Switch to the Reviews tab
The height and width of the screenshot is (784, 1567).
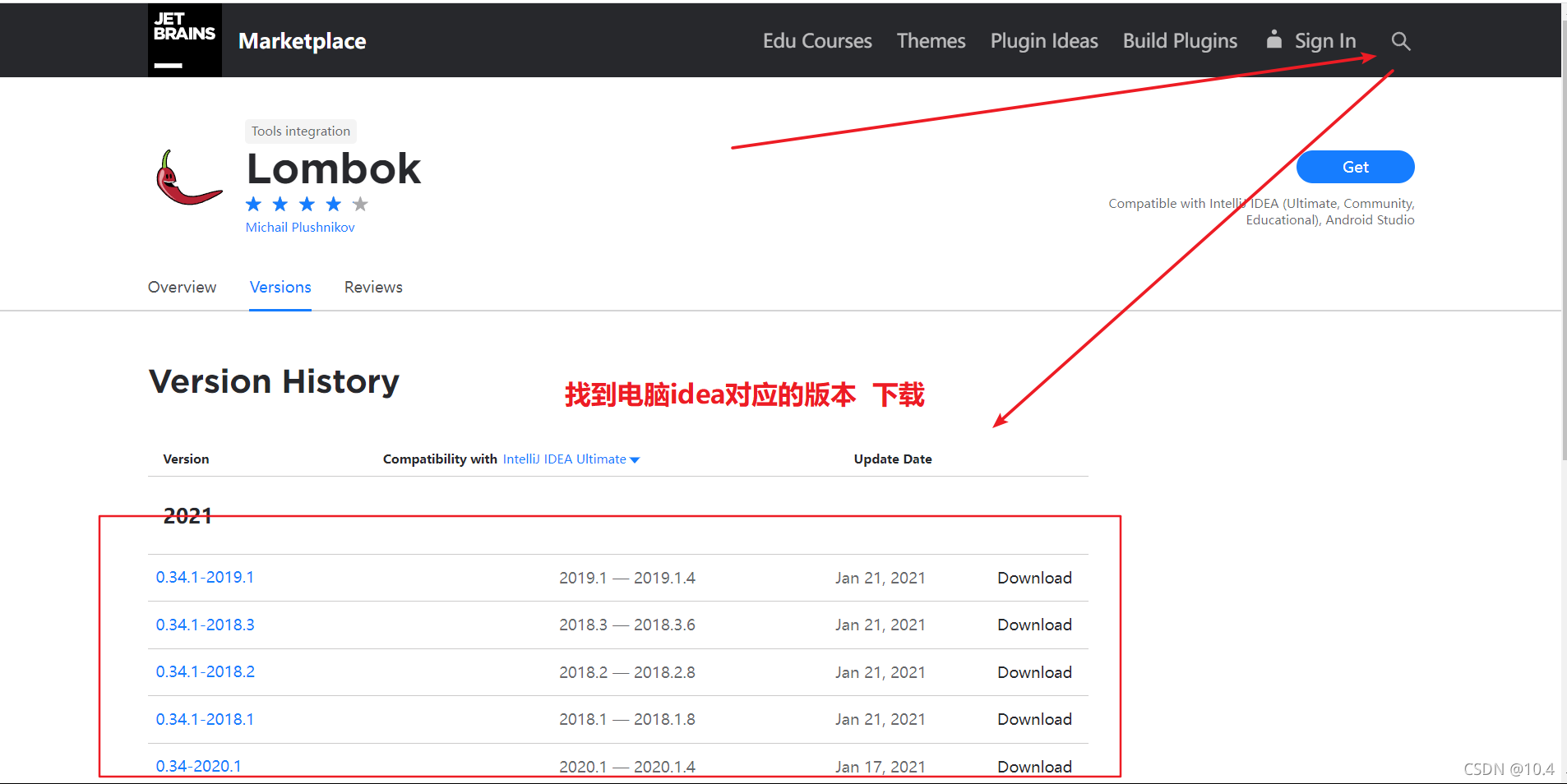click(373, 287)
